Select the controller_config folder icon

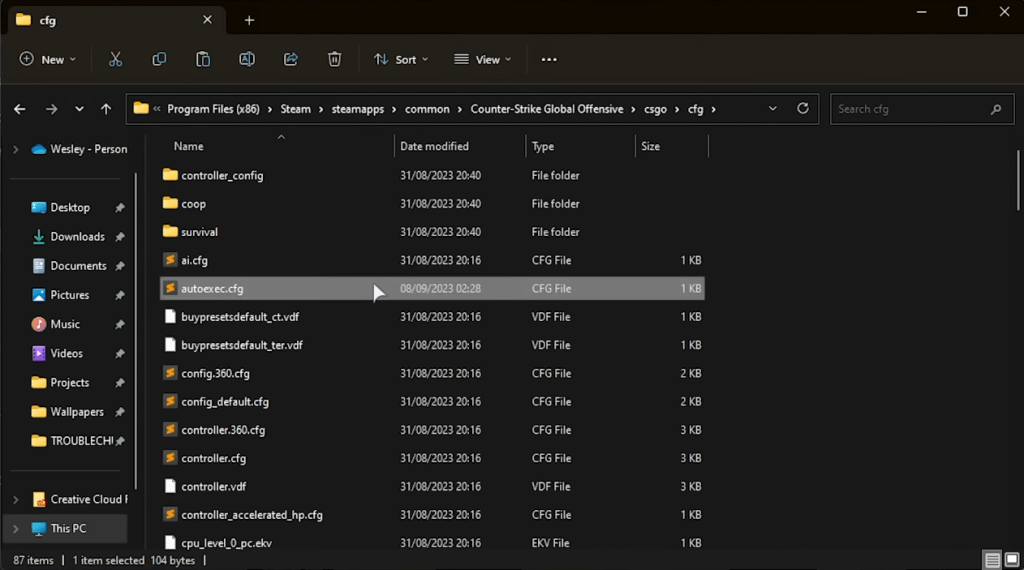click(170, 175)
